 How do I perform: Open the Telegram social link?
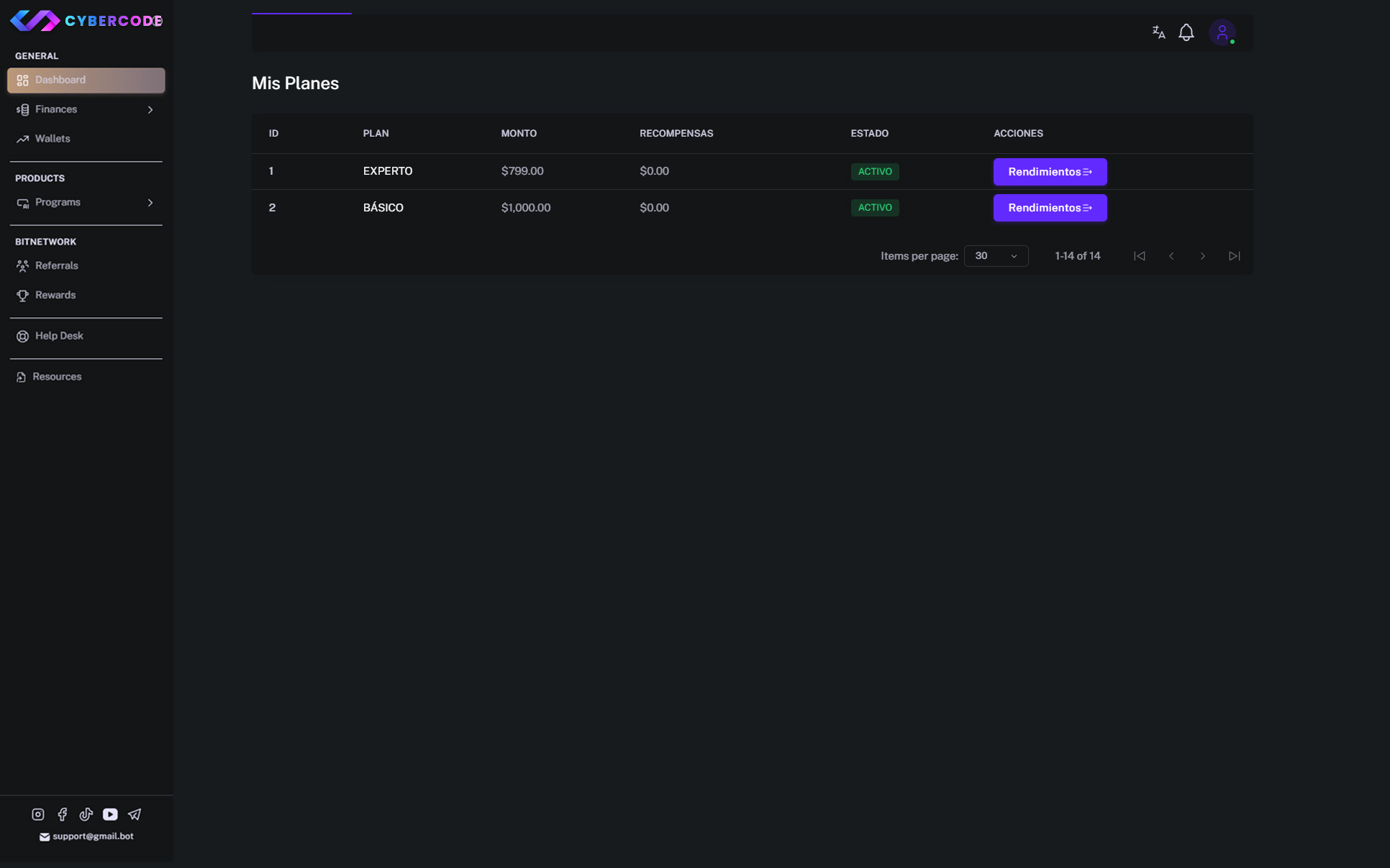(x=135, y=814)
